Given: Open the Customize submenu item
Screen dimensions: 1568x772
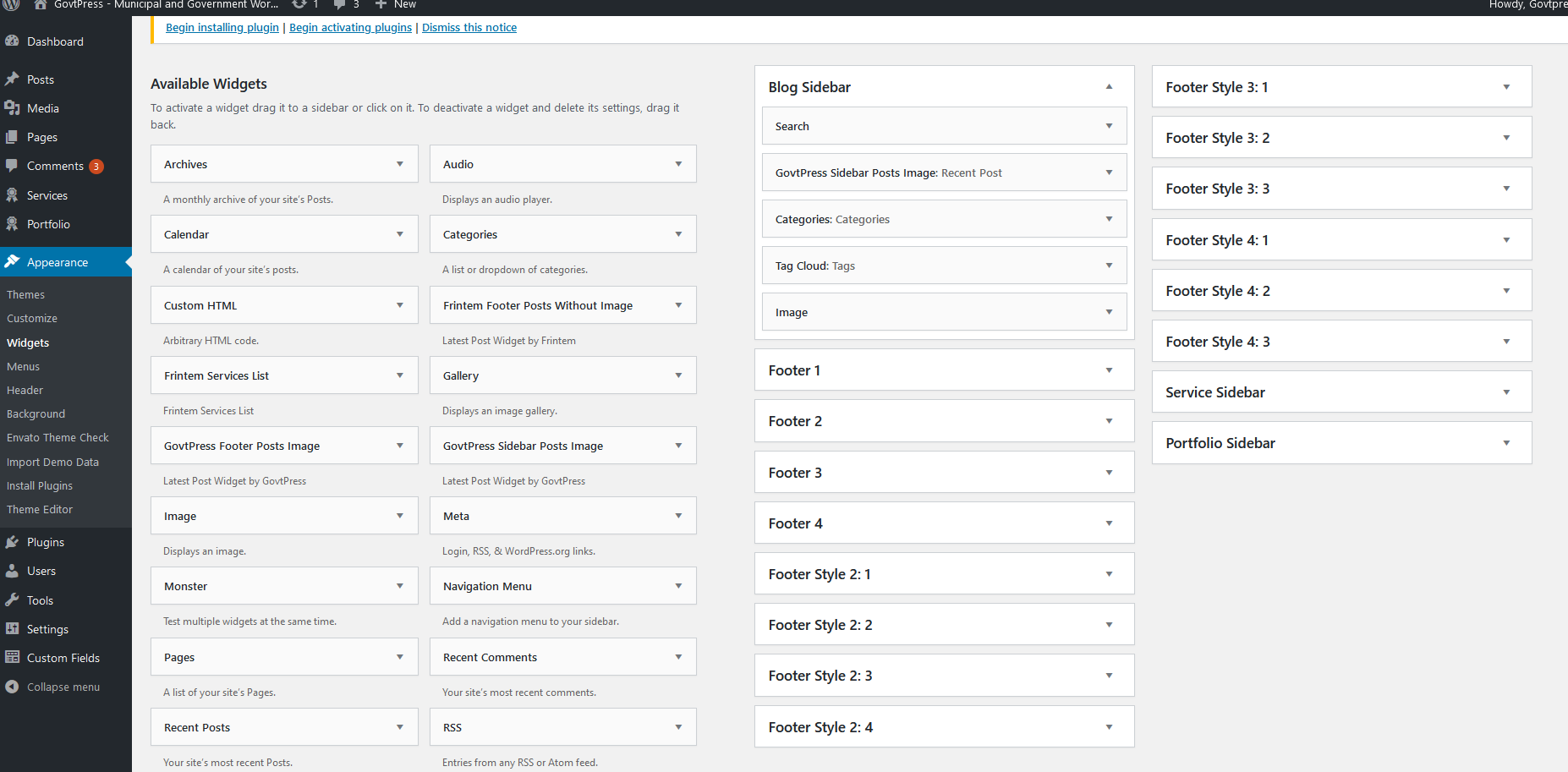Looking at the screenshot, I should pos(32,318).
